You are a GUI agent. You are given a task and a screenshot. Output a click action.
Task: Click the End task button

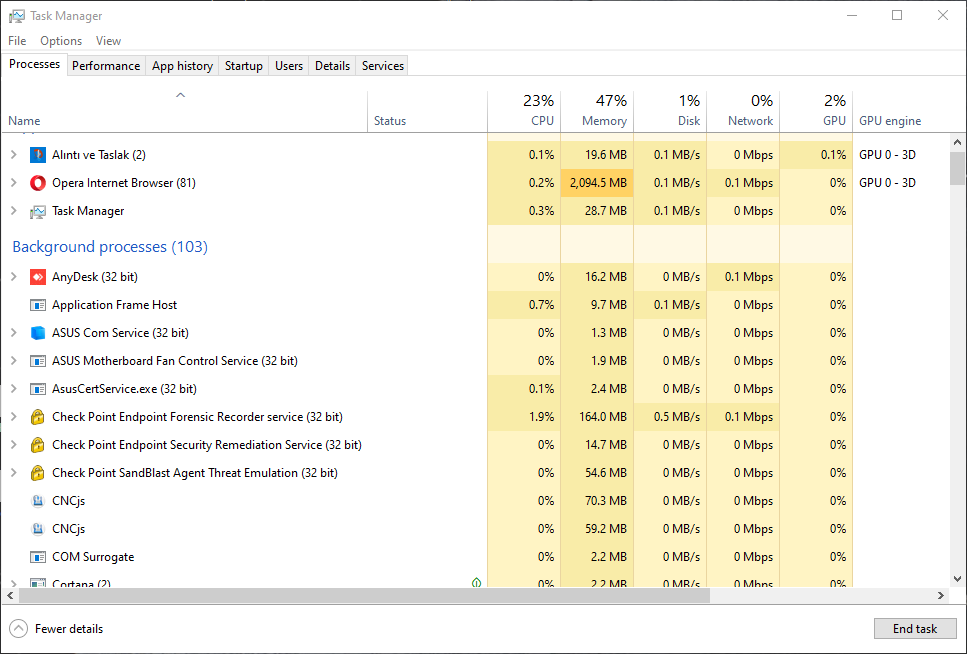[914, 629]
